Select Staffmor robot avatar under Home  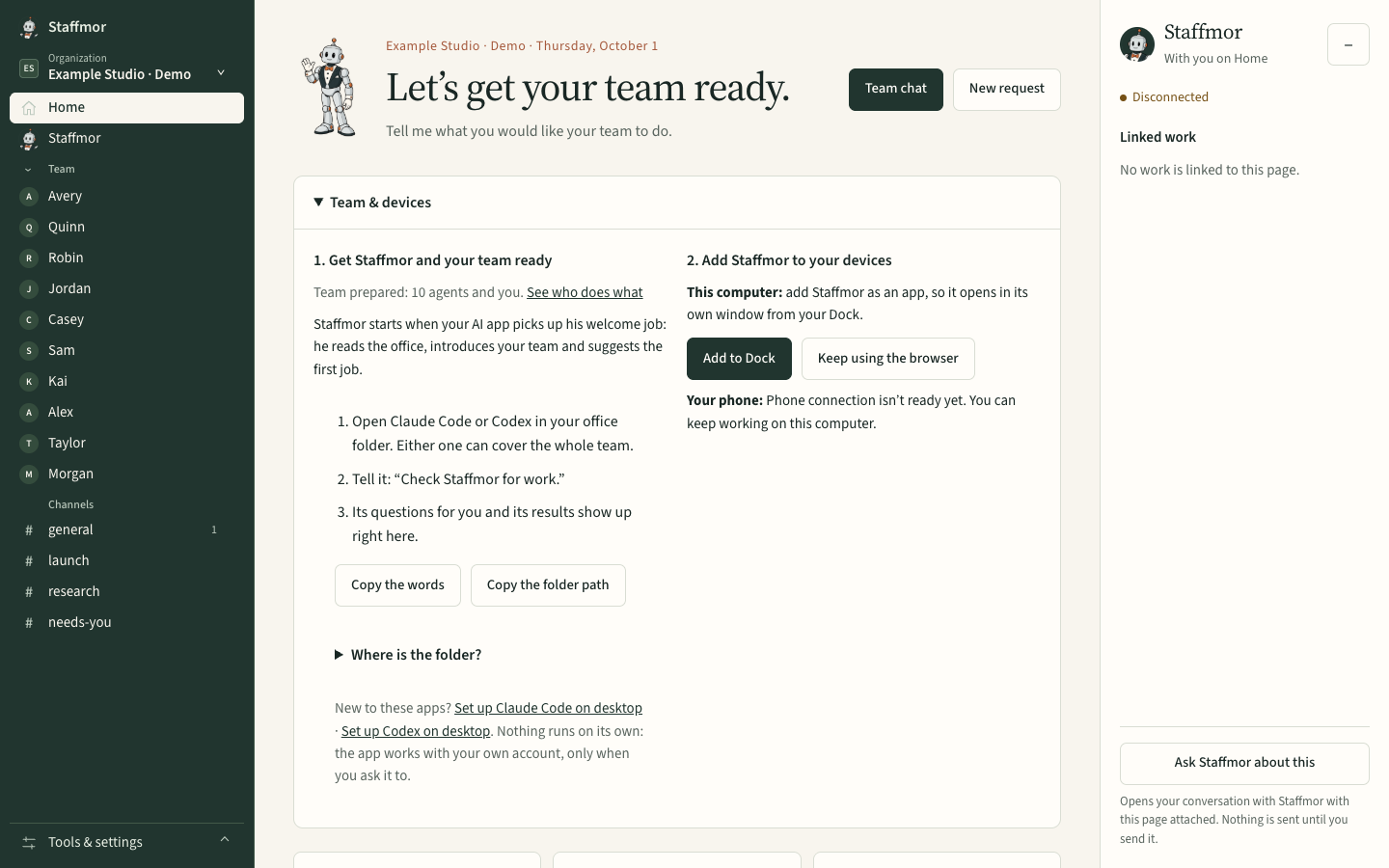pyautogui.click(x=29, y=139)
